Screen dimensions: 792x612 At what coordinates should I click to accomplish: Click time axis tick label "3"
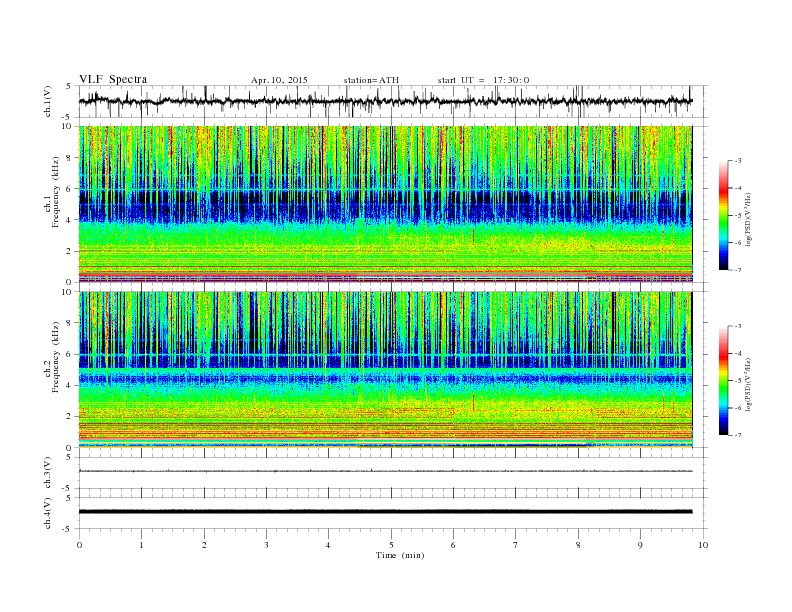point(267,545)
